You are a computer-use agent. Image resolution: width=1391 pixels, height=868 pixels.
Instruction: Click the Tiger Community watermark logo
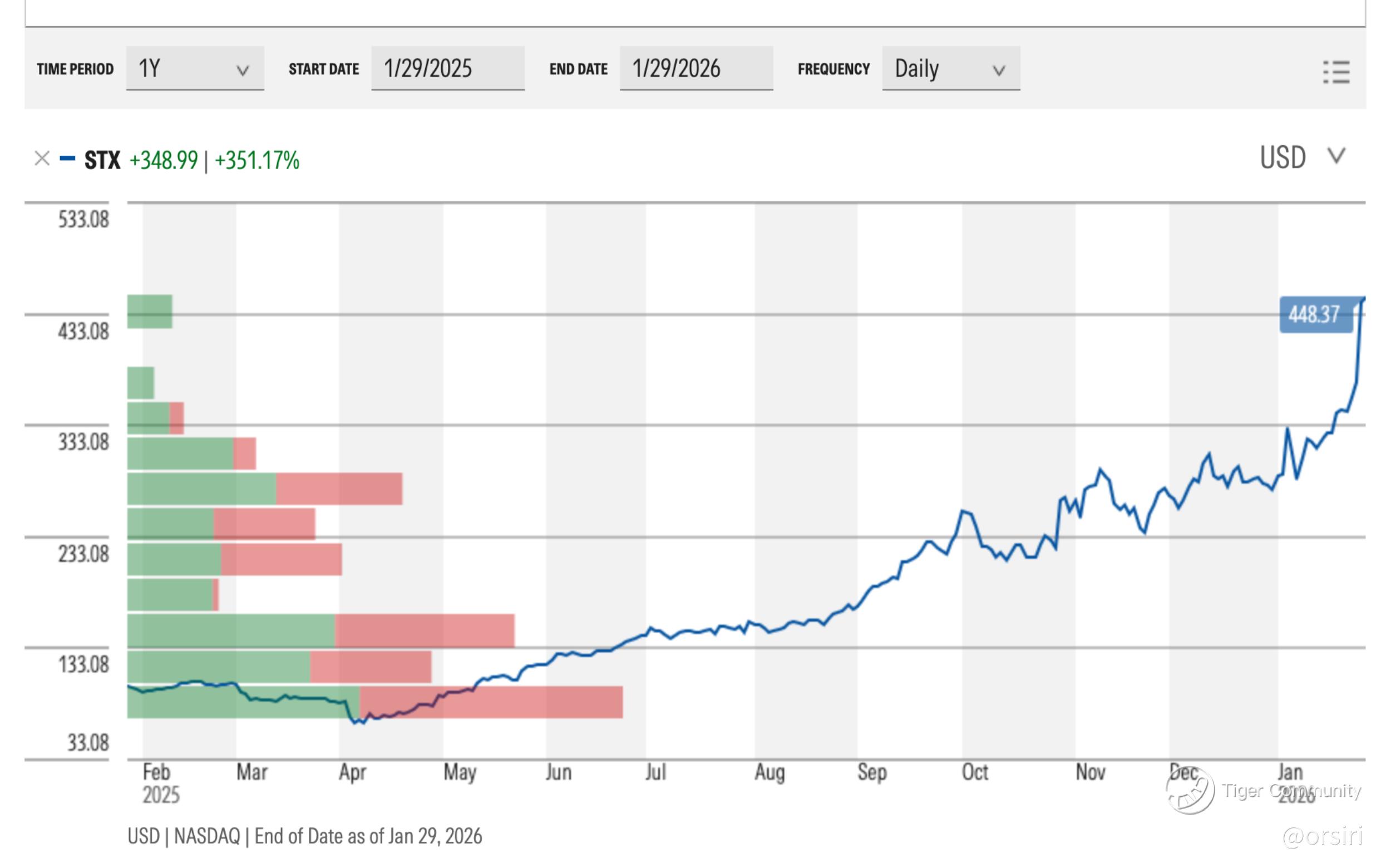coord(1190,792)
